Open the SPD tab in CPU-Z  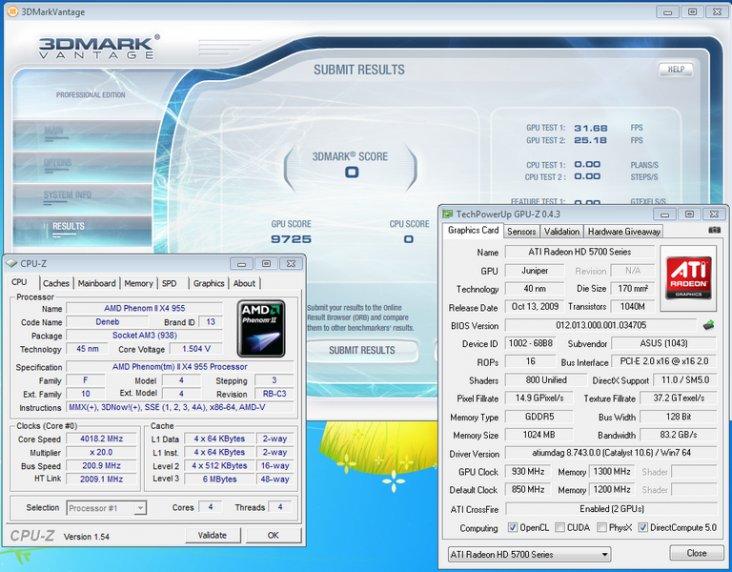(169, 283)
